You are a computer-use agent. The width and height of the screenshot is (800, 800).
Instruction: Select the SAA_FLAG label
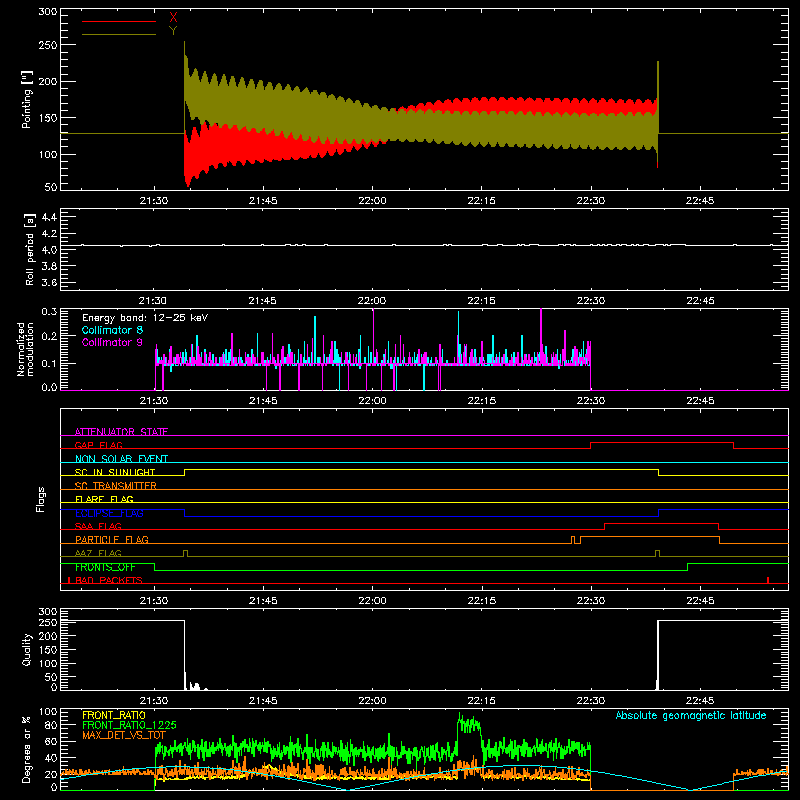coord(98,526)
